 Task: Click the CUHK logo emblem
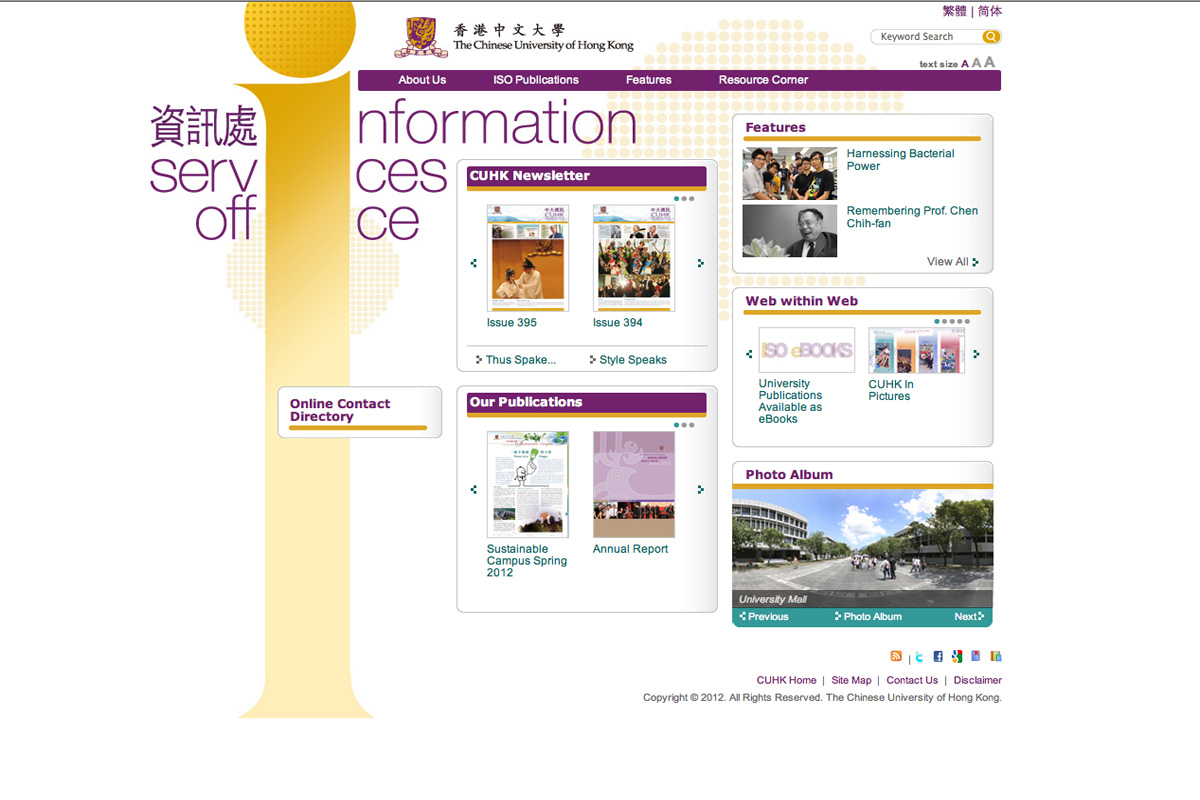(x=414, y=38)
